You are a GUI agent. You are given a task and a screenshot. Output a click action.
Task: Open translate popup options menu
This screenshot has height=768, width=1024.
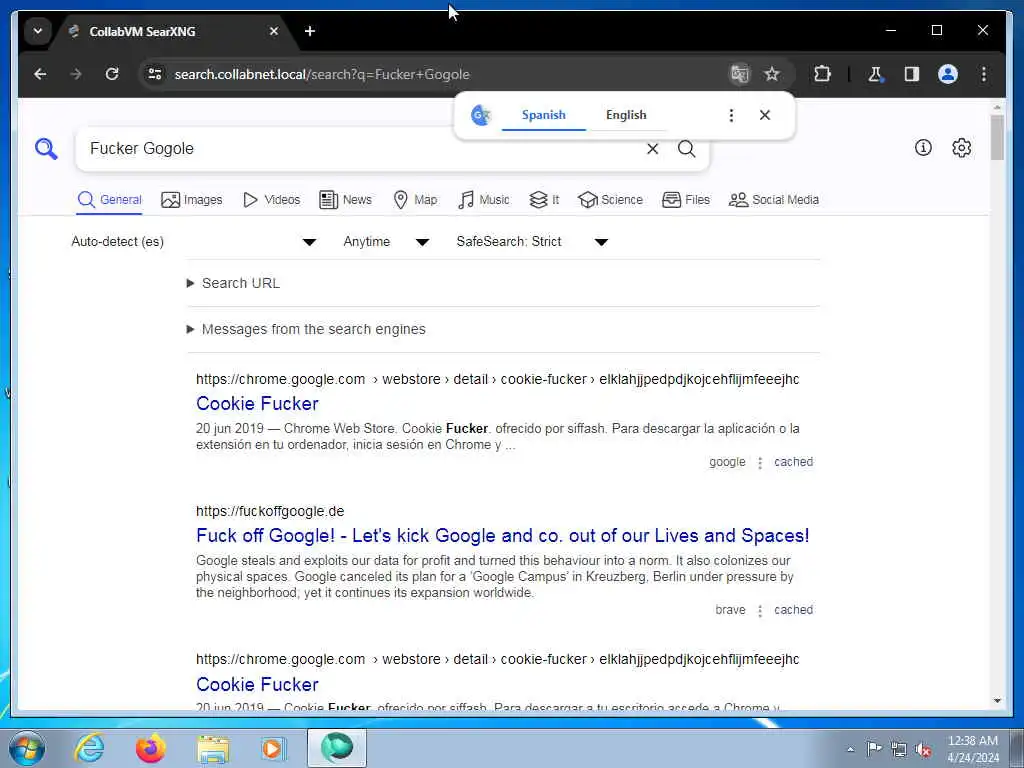(731, 115)
